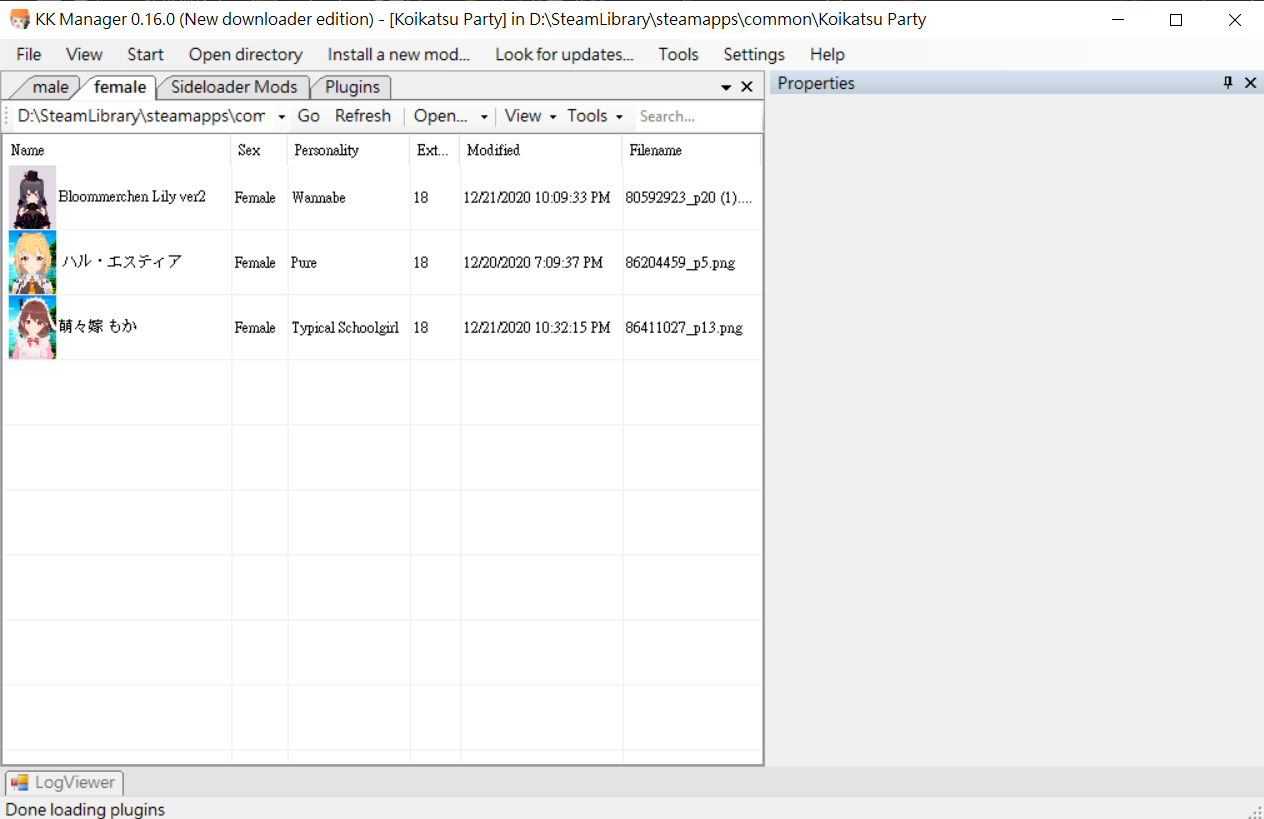1264x819 pixels.
Task: Click modified date 12/21/2020 10:32:15 PM
Action: tap(537, 328)
